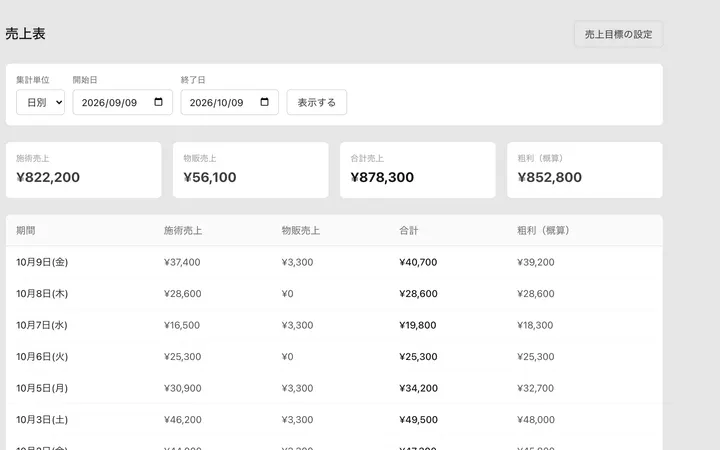This screenshot has height=450, width=720.
Task: Select the row 10月6日(火)
Action: tap(334, 357)
